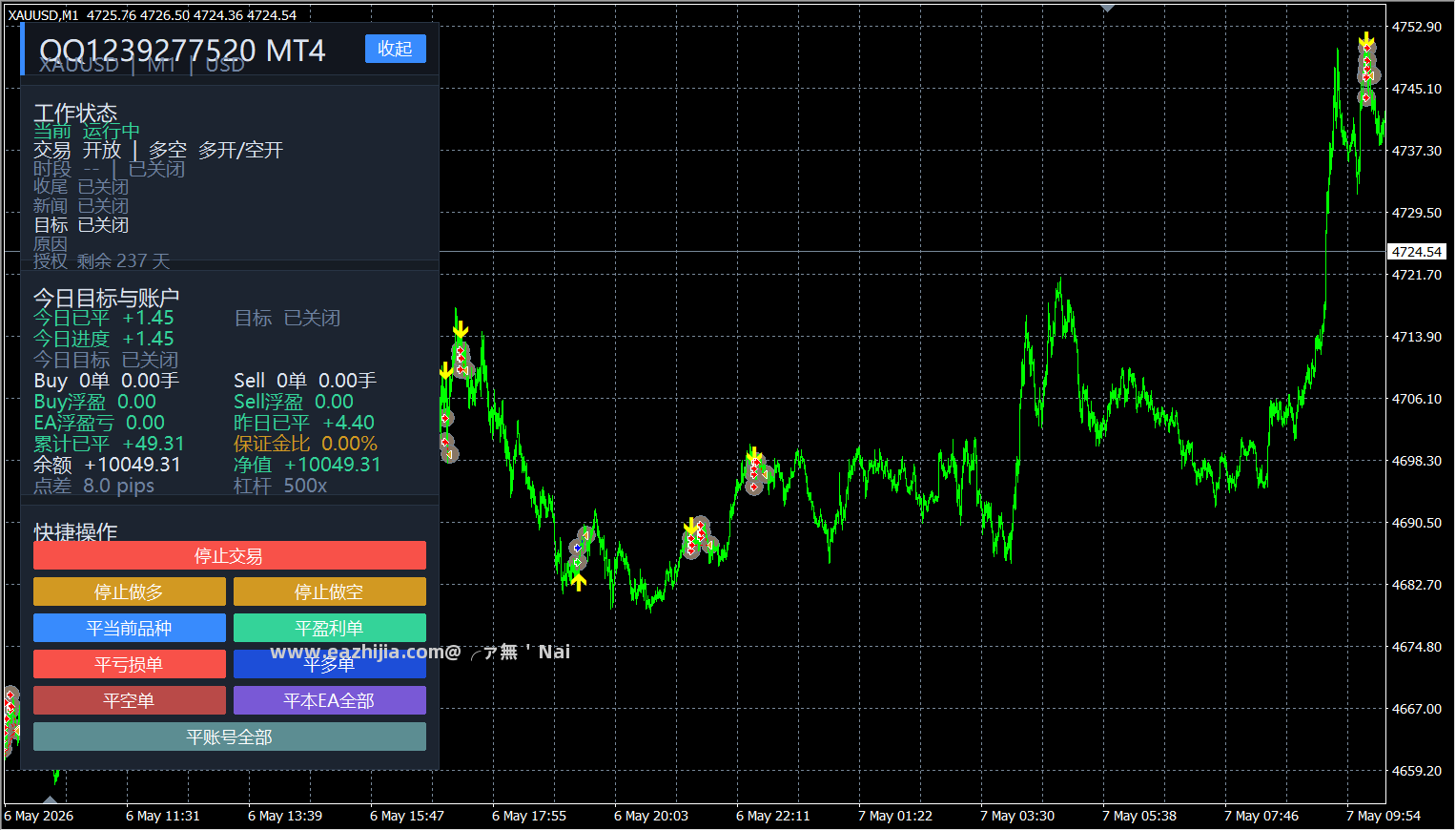Click the 今日目标与账户 section heading
Image resolution: width=1456 pixels, height=830 pixels.
click(106, 298)
